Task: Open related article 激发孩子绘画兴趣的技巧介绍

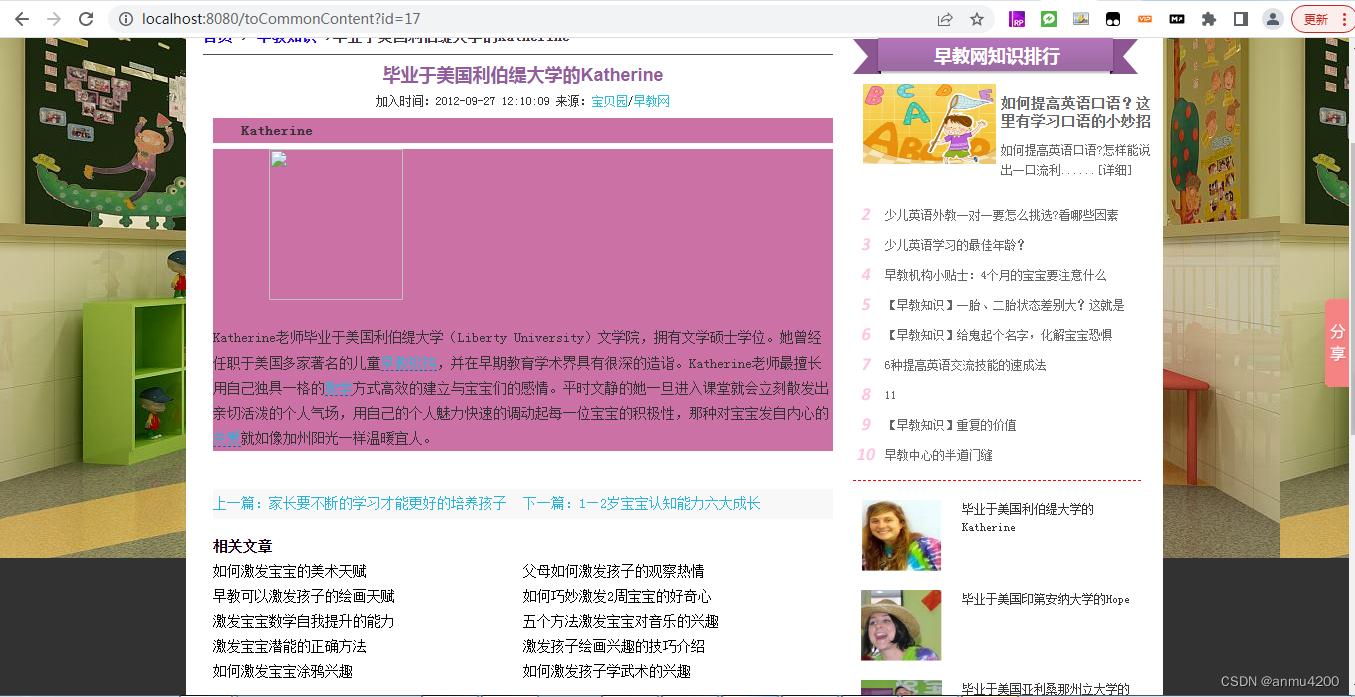Action: click(x=613, y=646)
